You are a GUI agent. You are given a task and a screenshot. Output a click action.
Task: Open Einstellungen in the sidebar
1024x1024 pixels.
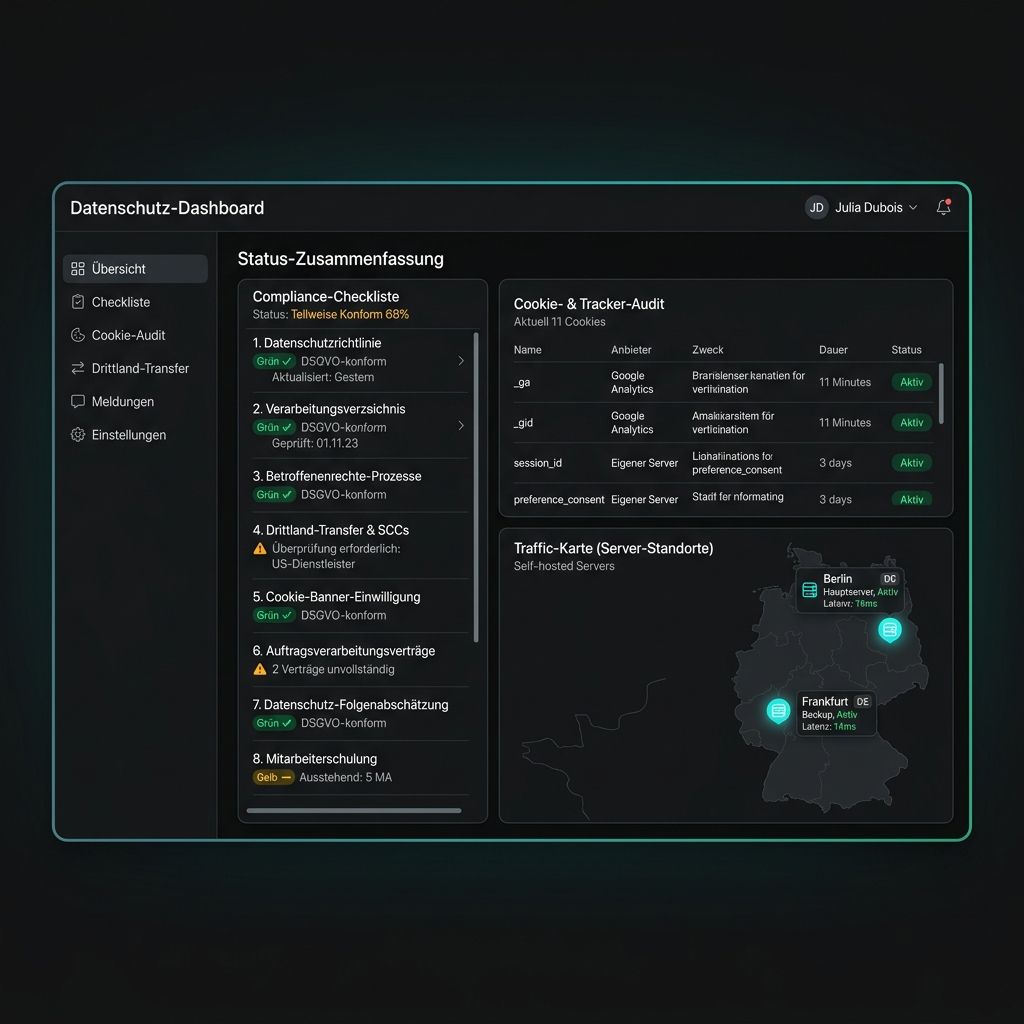[x=135, y=434]
